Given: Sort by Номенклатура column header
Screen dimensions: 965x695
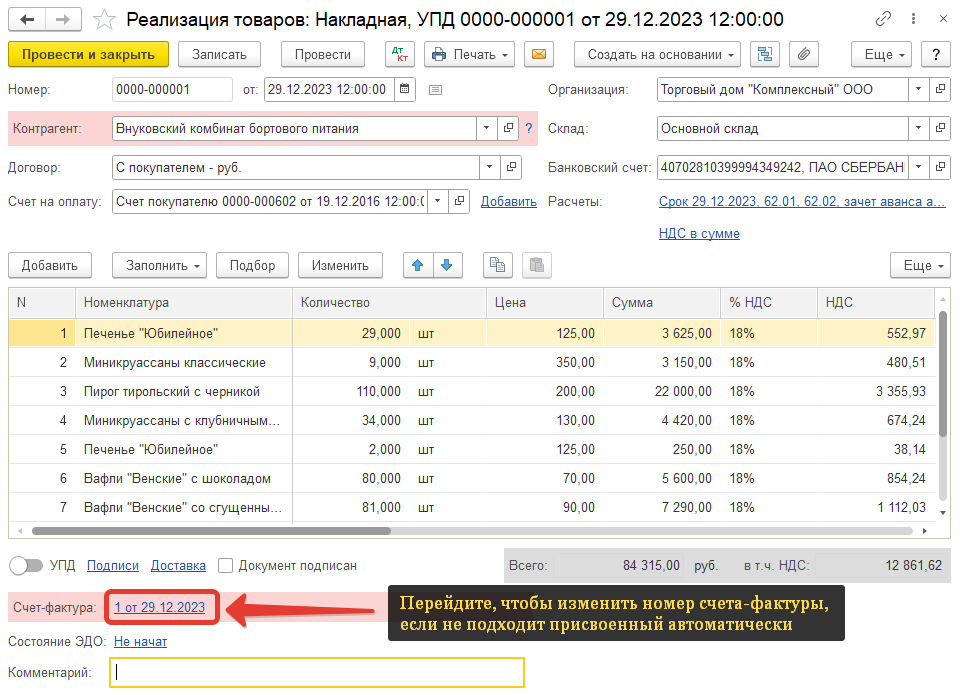Looking at the screenshot, I should click(184, 302).
